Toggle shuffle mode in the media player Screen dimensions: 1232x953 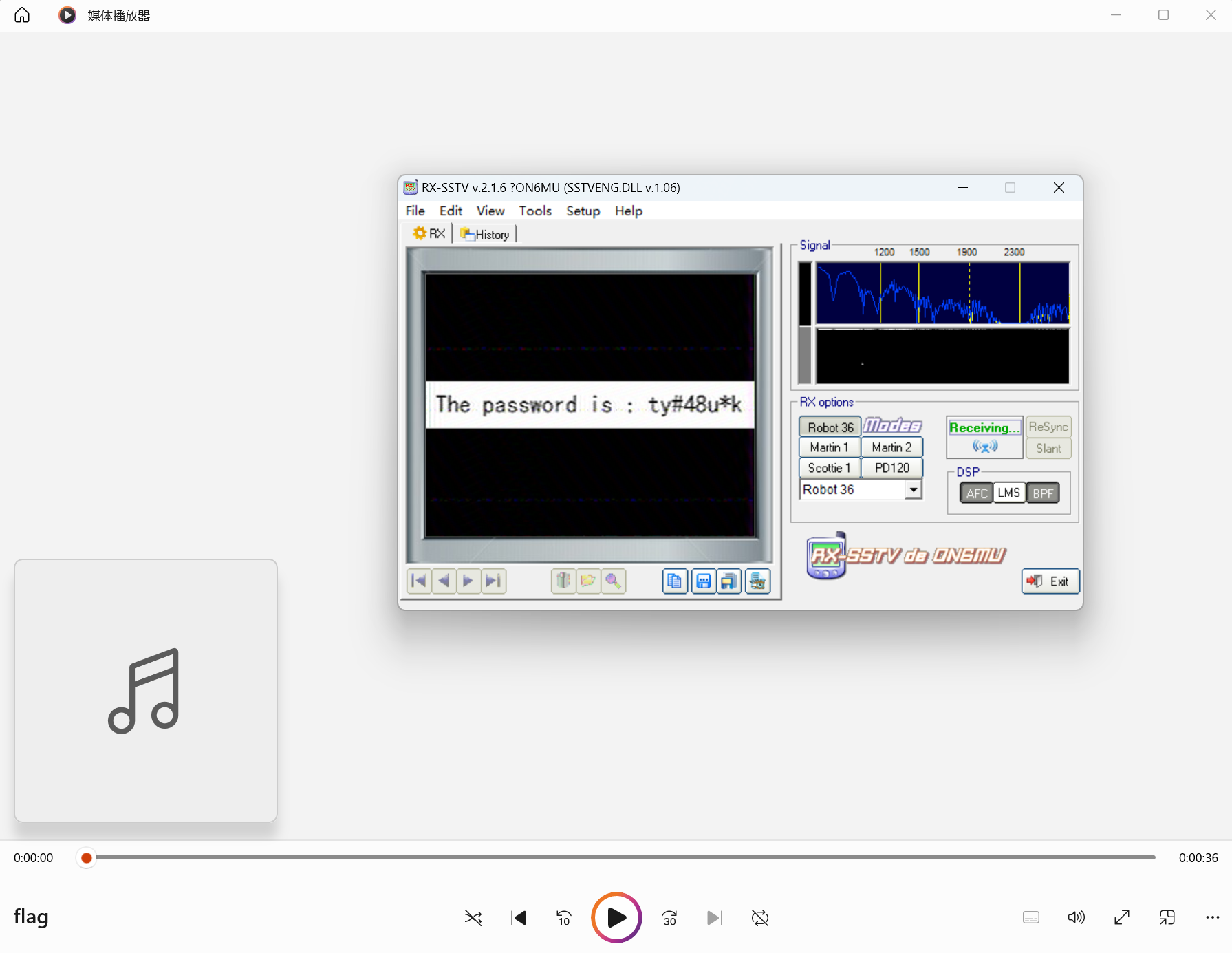tap(473, 917)
